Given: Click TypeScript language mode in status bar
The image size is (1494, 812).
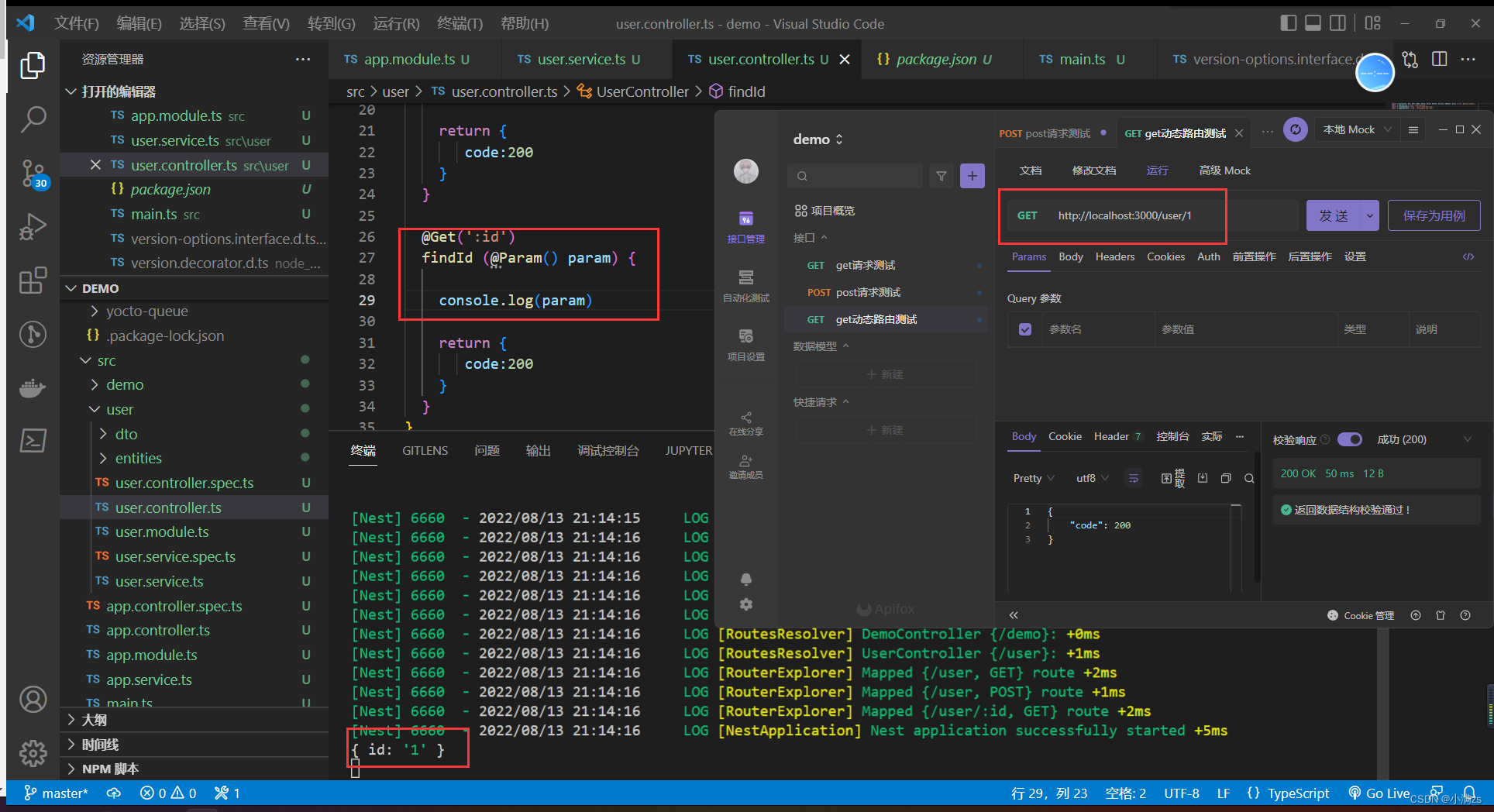Looking at the screenshot, I should [x=1298, y=793].
